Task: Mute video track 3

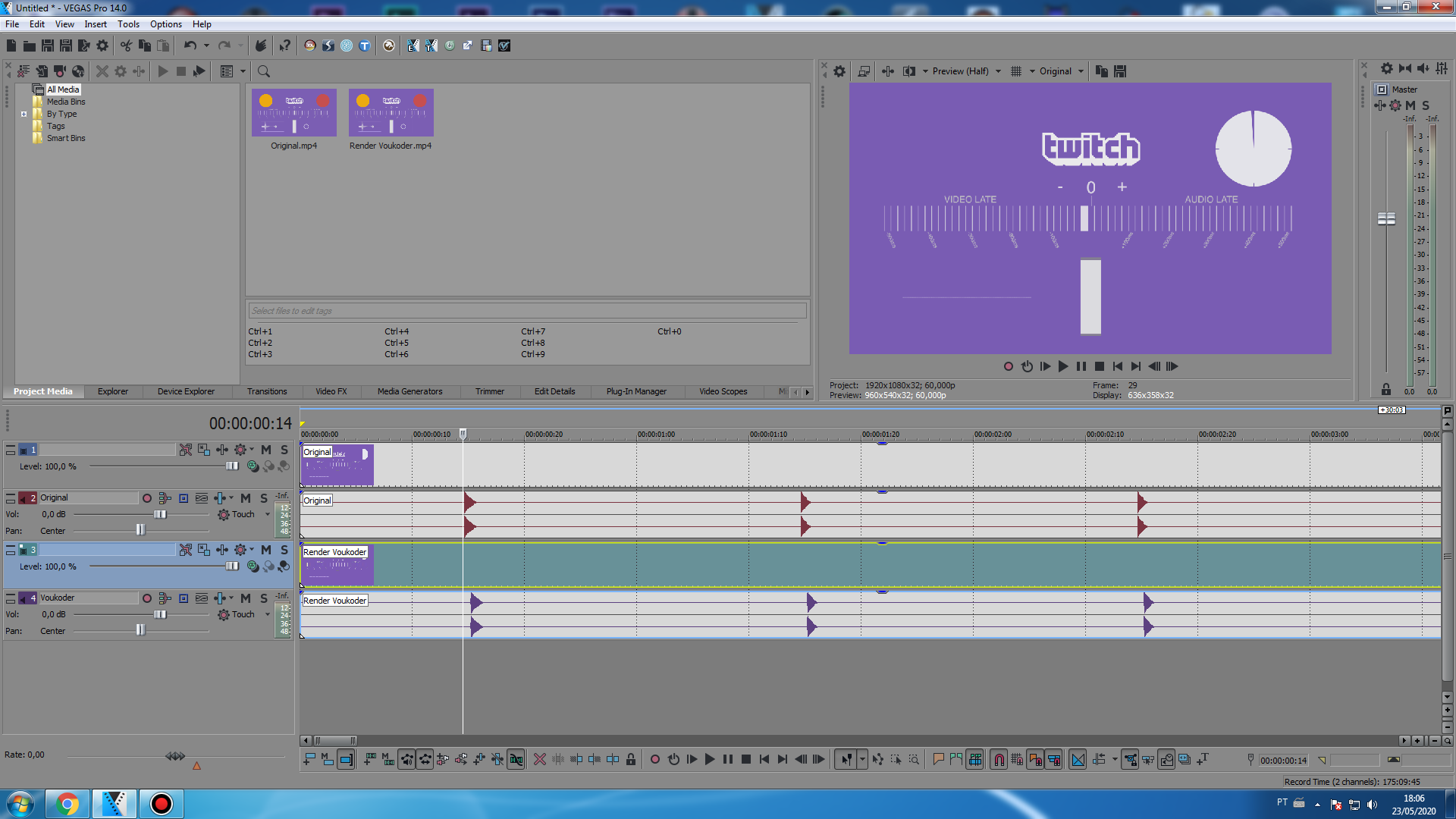Action: [x=266, y=550]
